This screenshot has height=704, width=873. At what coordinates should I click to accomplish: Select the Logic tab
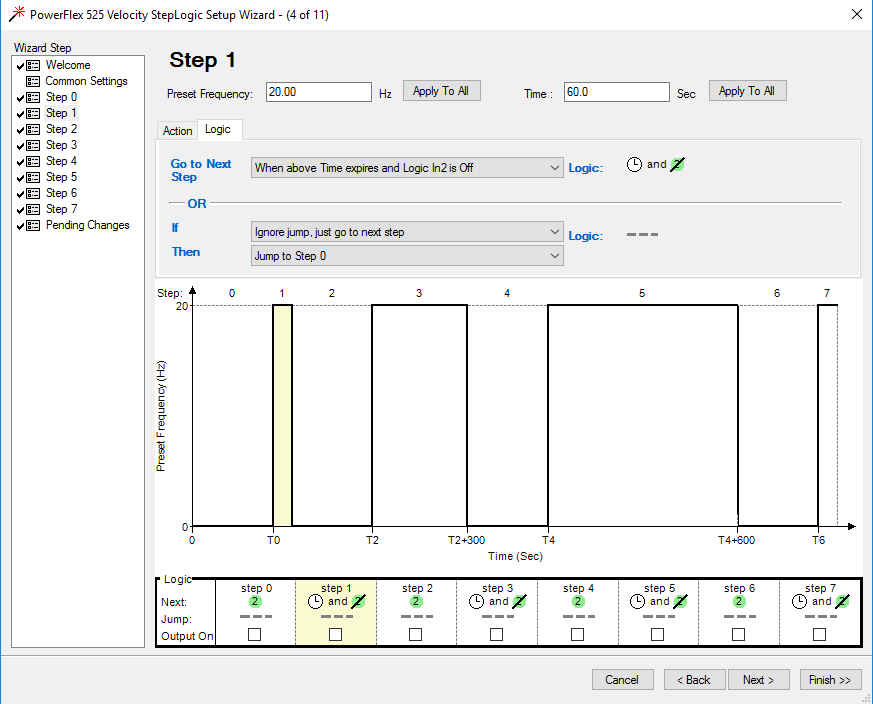pyautogui.click(x=218, y=129)
